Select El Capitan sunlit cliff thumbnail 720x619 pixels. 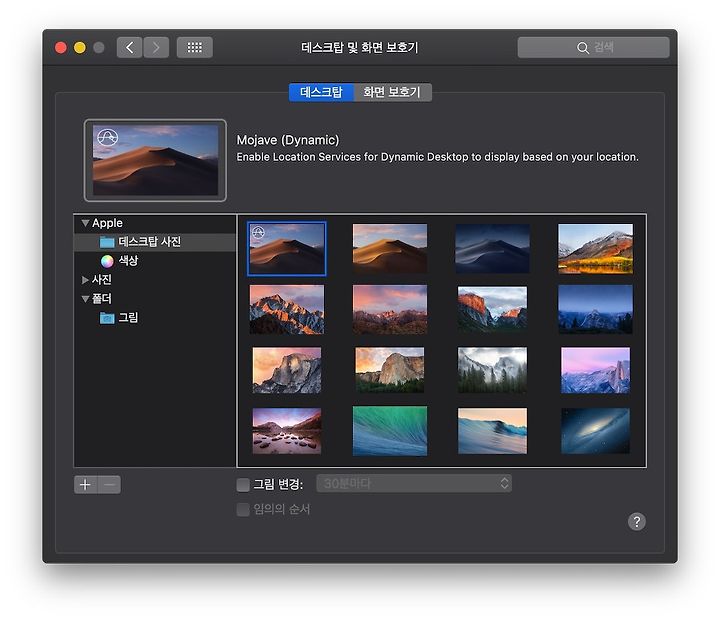492,308
